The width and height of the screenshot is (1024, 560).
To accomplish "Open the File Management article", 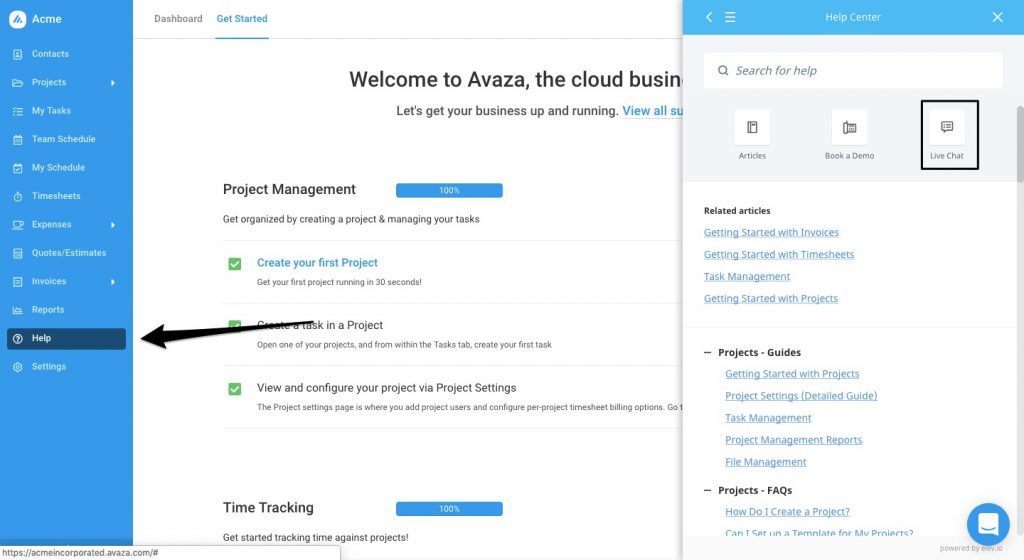I will click(765, 462).
